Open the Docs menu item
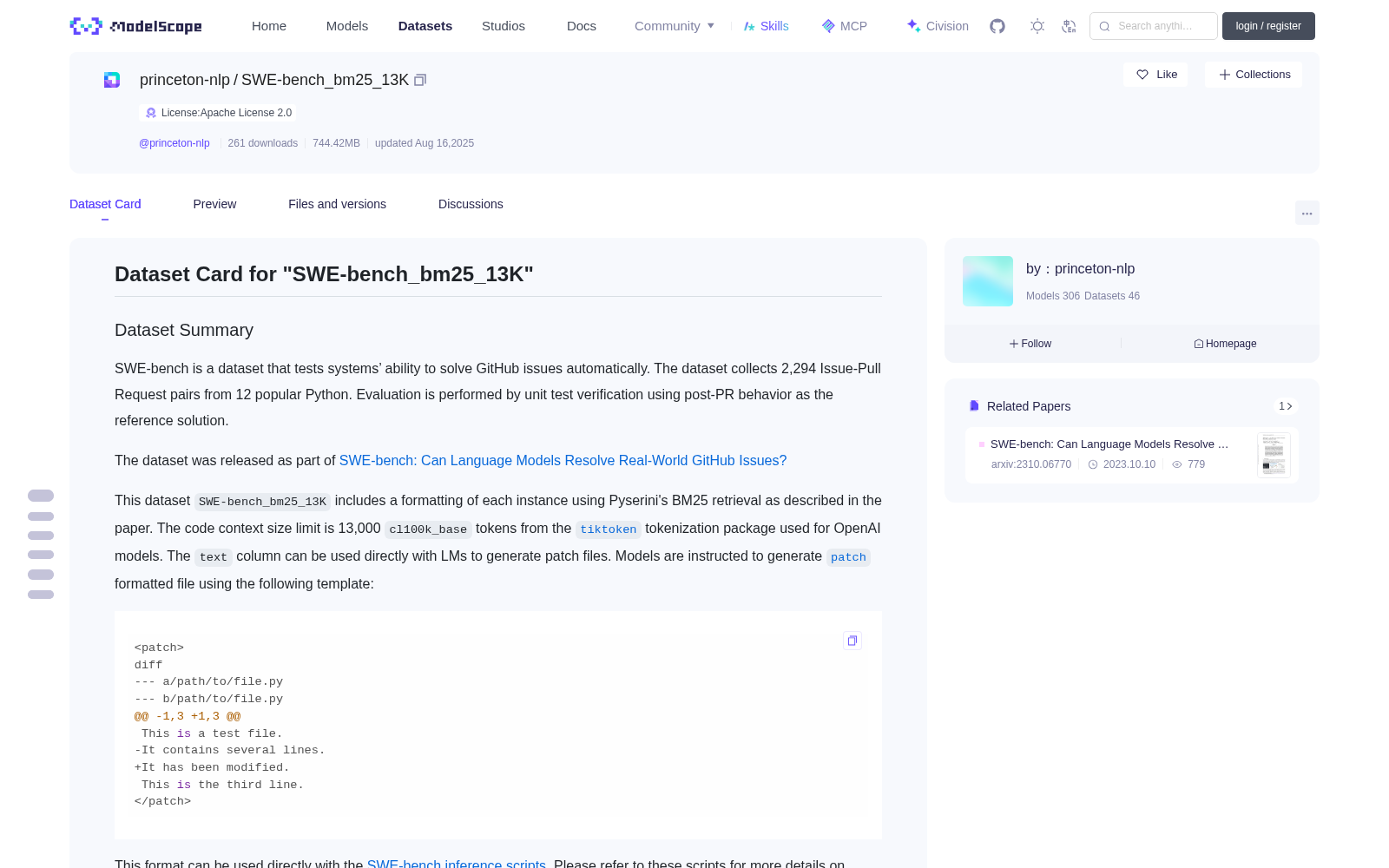Image resolution: width=1389 pixels, height=868 pixels. pos(582,26)
